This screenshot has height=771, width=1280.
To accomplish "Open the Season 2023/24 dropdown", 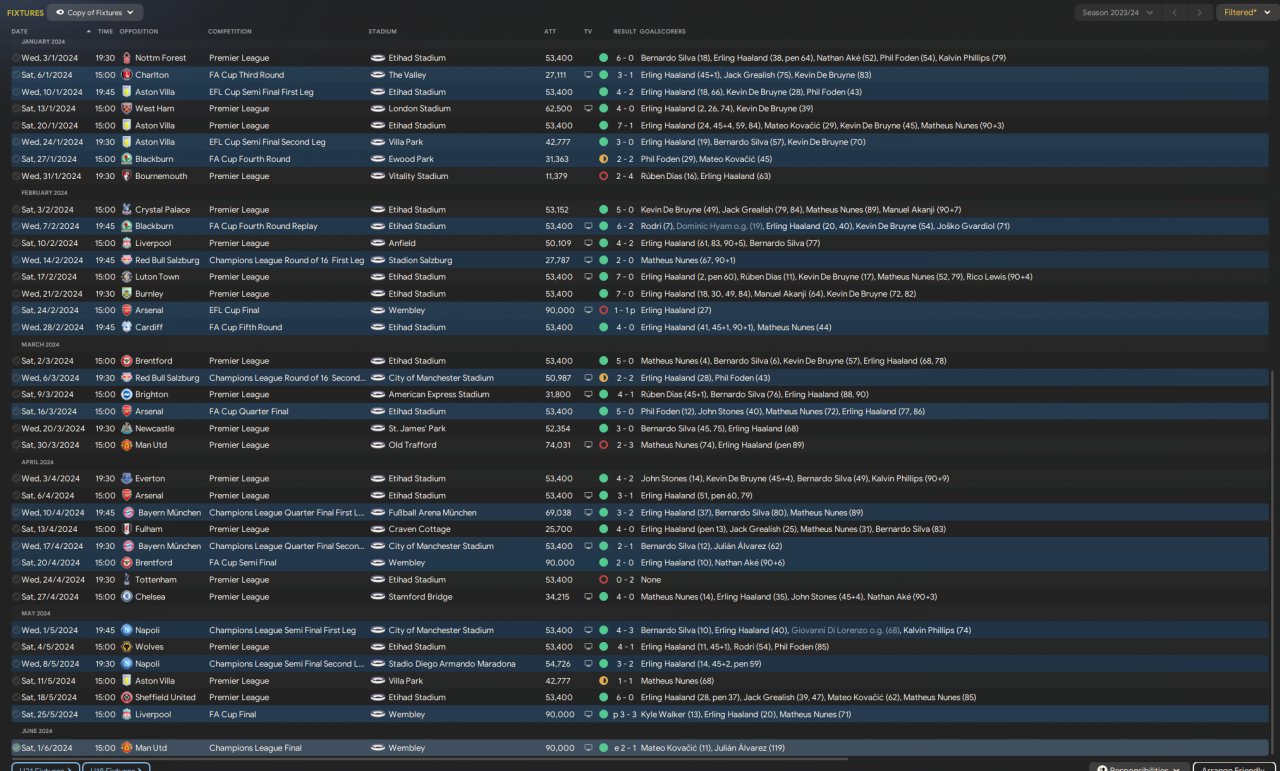I will tap(1118, 13).
